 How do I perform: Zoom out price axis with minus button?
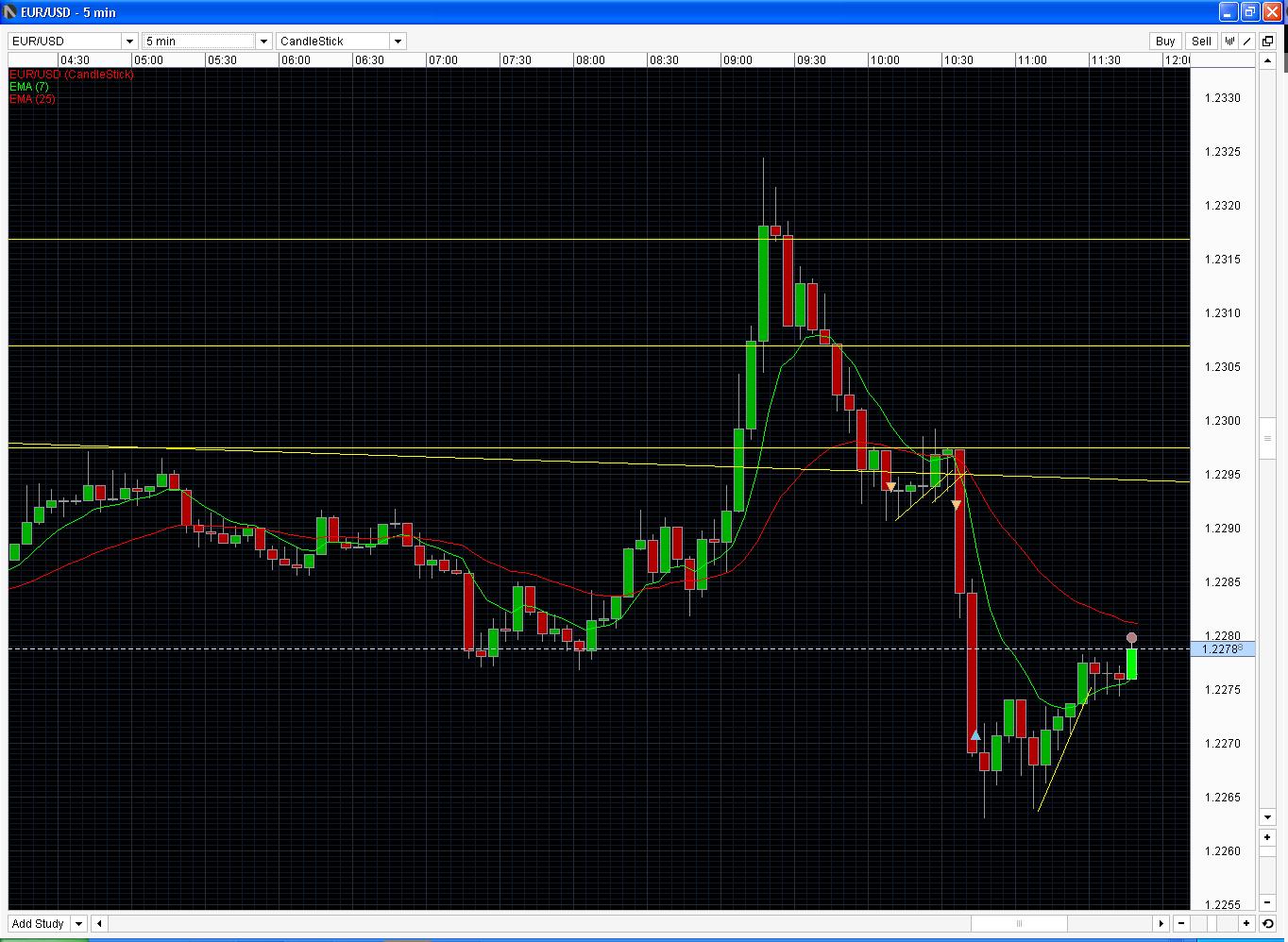pos(1268,903)
